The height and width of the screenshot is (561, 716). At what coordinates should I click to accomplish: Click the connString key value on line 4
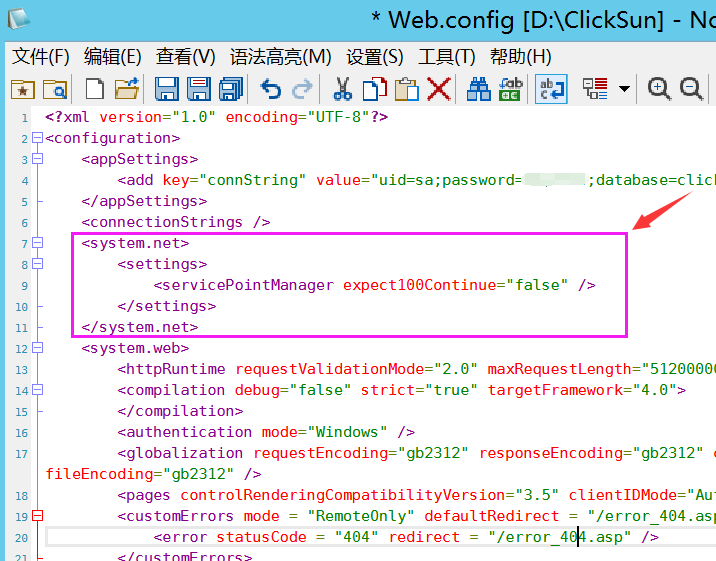pyautogui.click(x=252, y=180)
